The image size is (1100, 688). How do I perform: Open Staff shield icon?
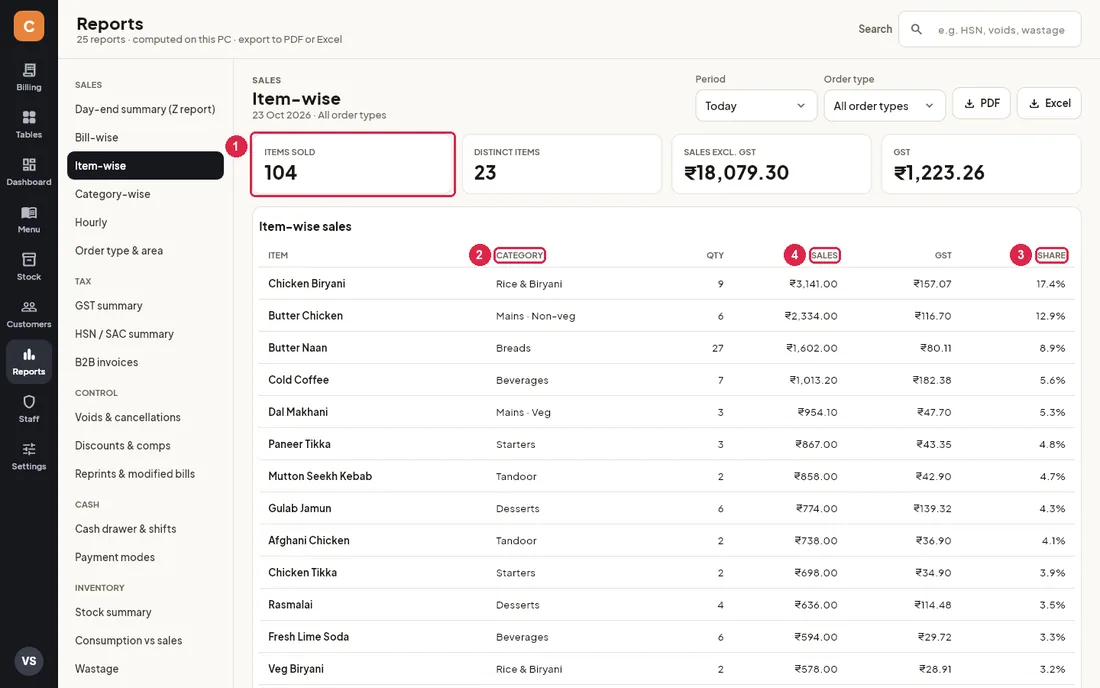pyautogui.click(x=29, y=409)
